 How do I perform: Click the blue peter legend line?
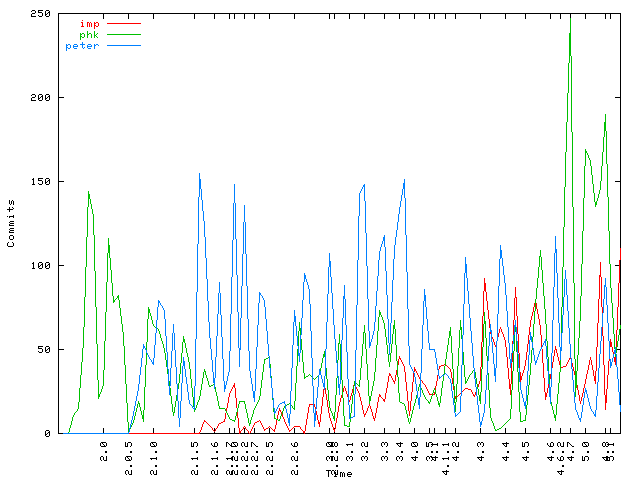123,46
